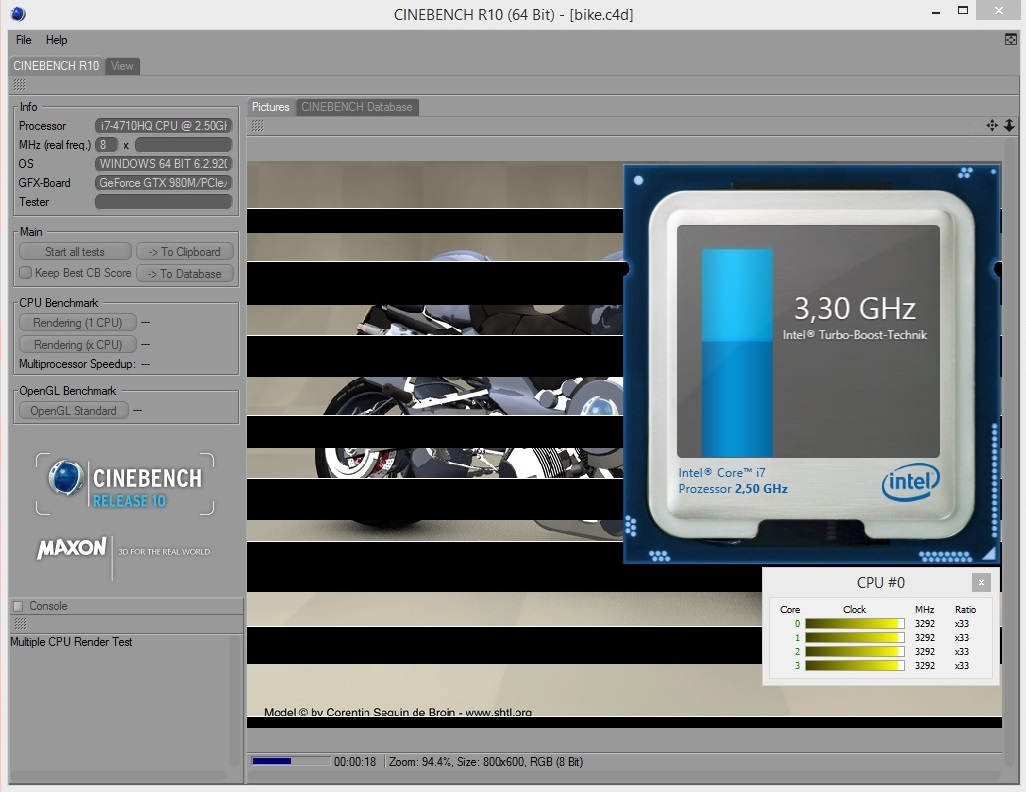Click the grip handle under CINEBENCH R10 tab
The height and width of the screenshot is (792, 1026).
tap(20, 85)
